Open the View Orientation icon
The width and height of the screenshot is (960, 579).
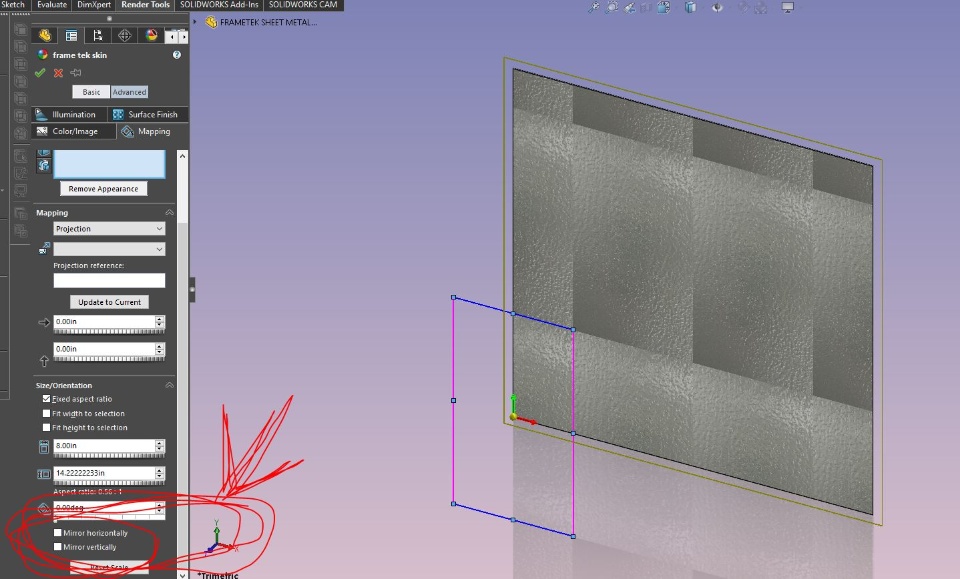coord(664,7)
